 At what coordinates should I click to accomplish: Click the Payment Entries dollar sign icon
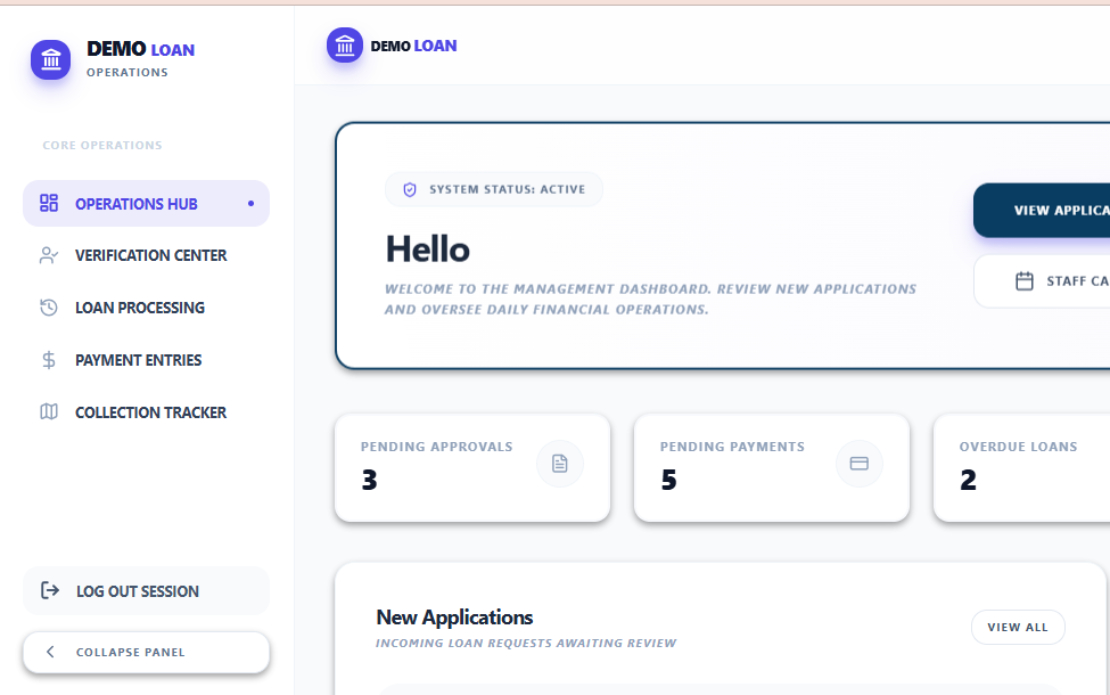[x=49, y=360]
